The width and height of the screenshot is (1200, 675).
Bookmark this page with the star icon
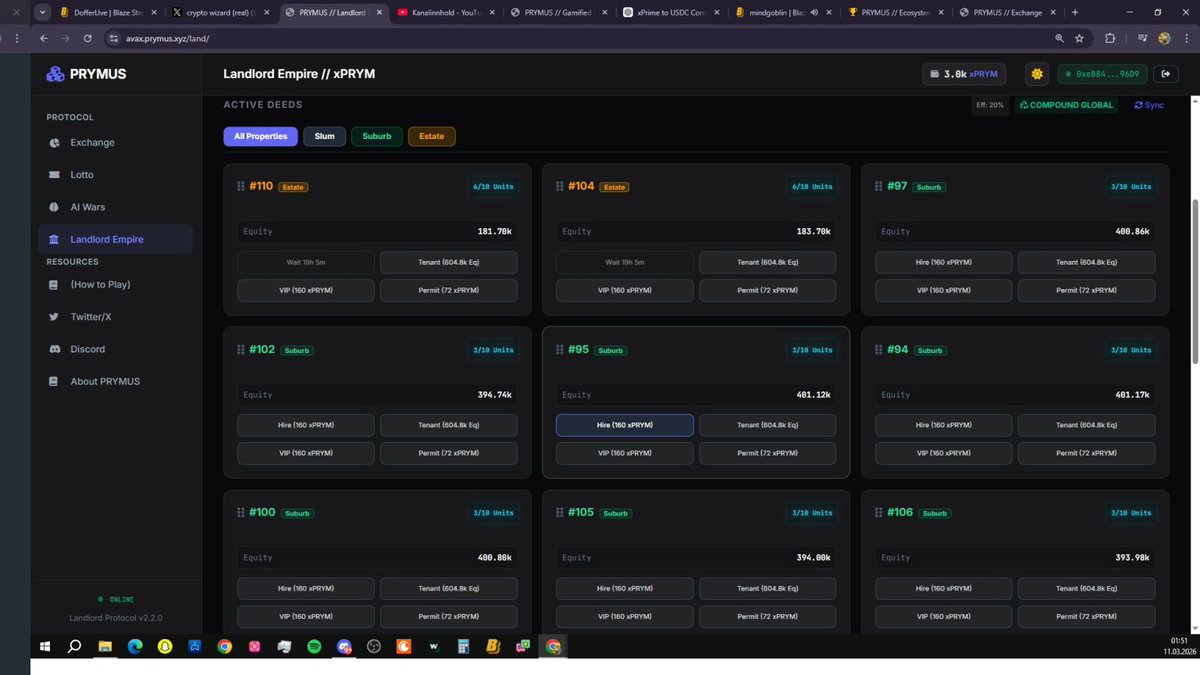(1079, 38)
